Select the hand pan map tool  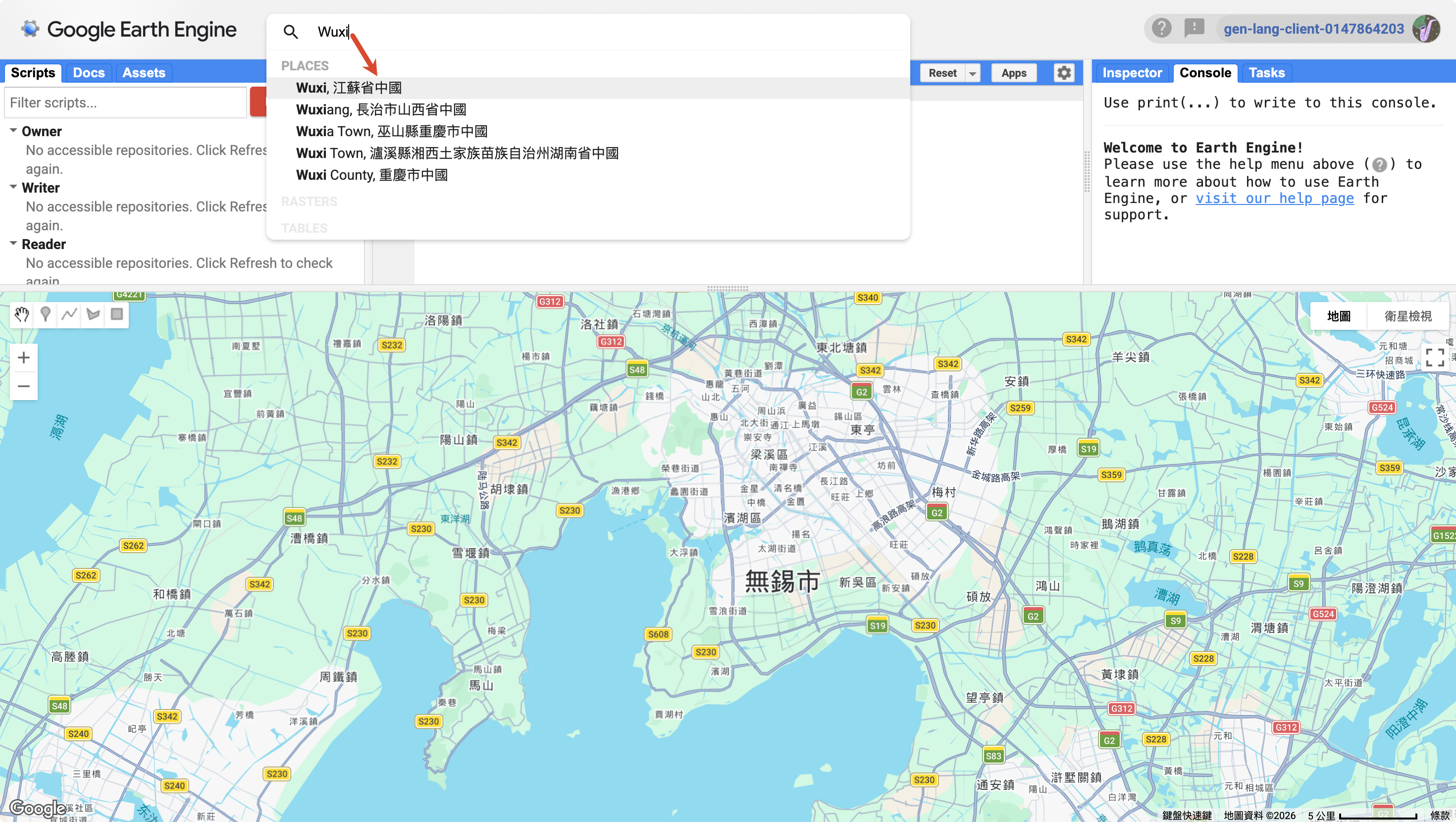pyautogui.click(x=21, y=314)
